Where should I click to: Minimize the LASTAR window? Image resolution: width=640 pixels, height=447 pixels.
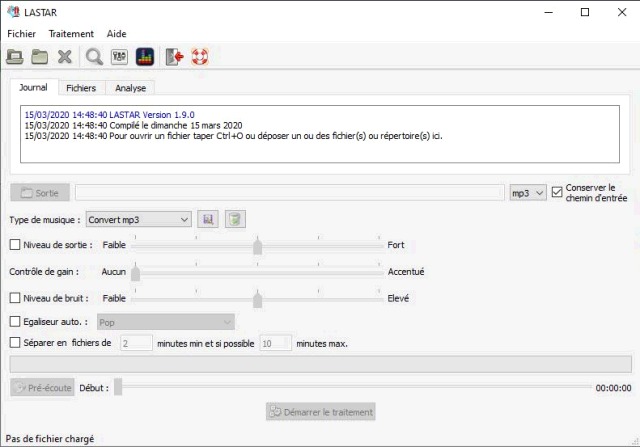point(548,12)
